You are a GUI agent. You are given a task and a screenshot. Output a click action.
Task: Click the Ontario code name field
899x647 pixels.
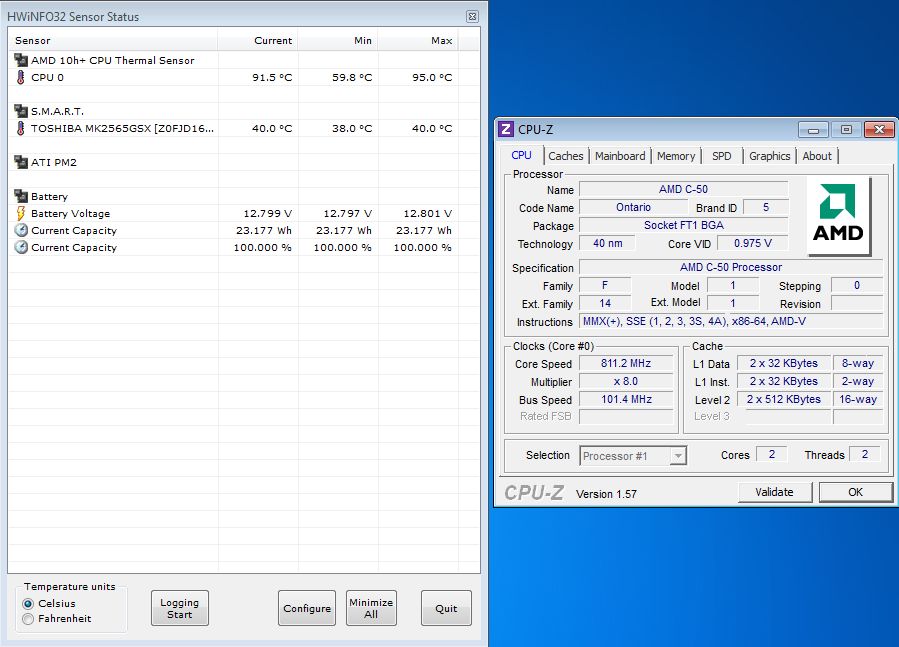click(633, 207)
